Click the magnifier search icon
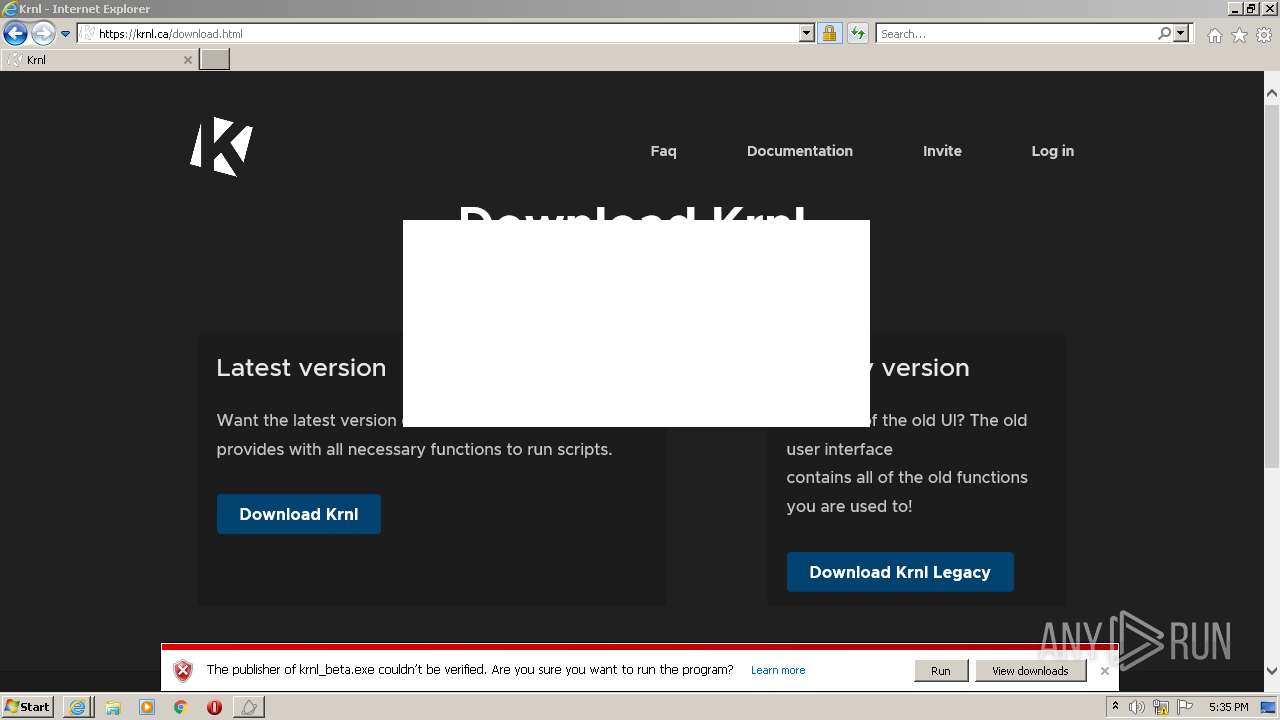 click(1164, 34)
